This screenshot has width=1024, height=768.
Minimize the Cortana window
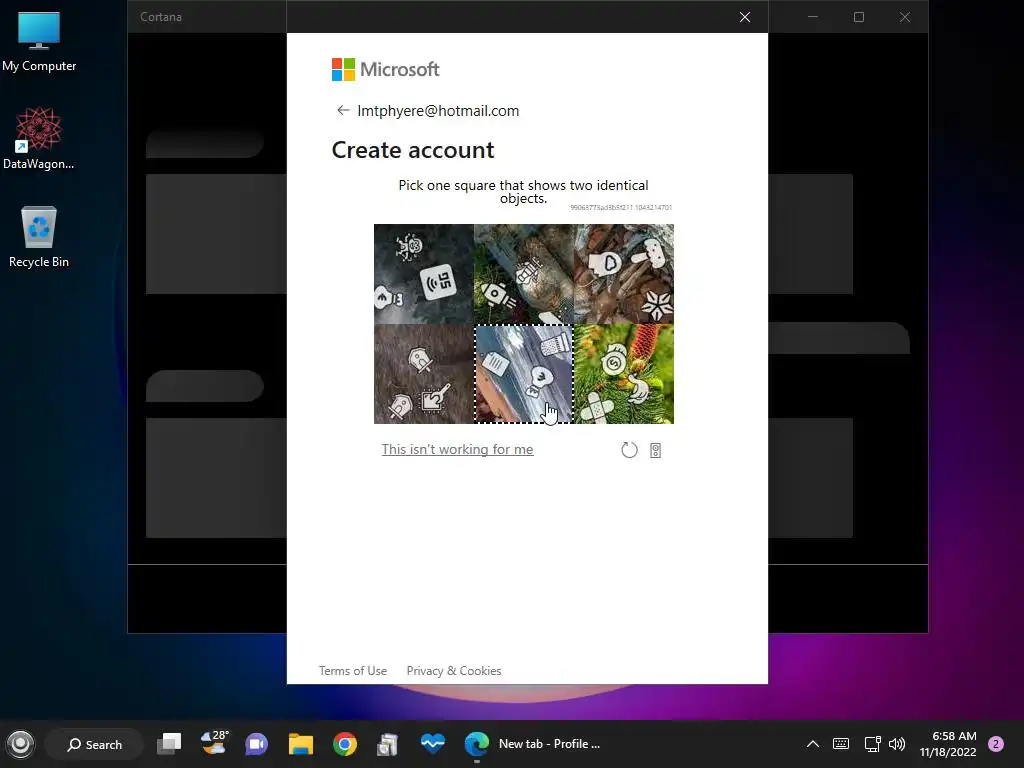click(x=813, y=17)
